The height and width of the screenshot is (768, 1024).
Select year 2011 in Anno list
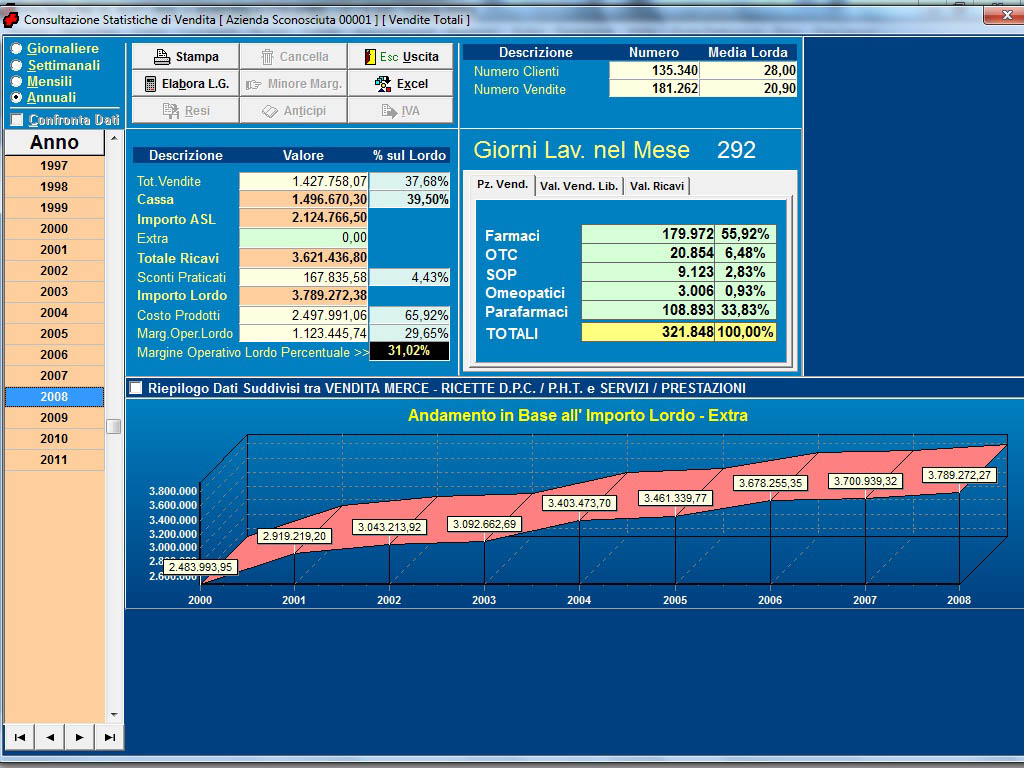tap(54, 460)
